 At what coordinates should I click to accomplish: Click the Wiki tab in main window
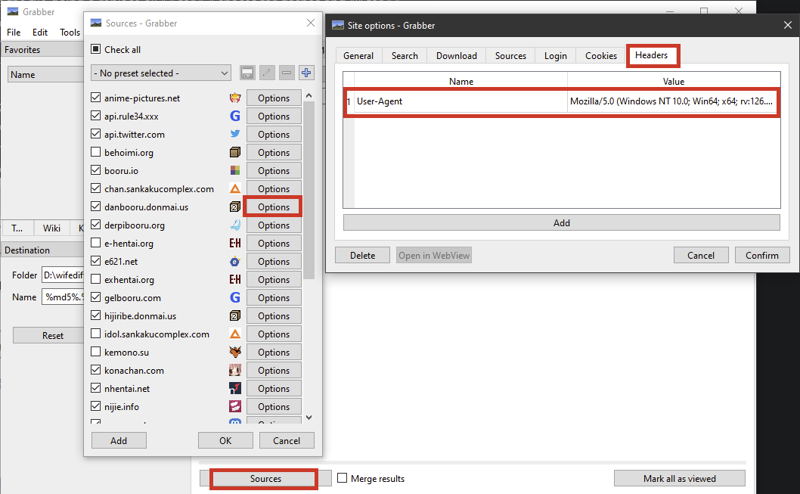(52, 228)
